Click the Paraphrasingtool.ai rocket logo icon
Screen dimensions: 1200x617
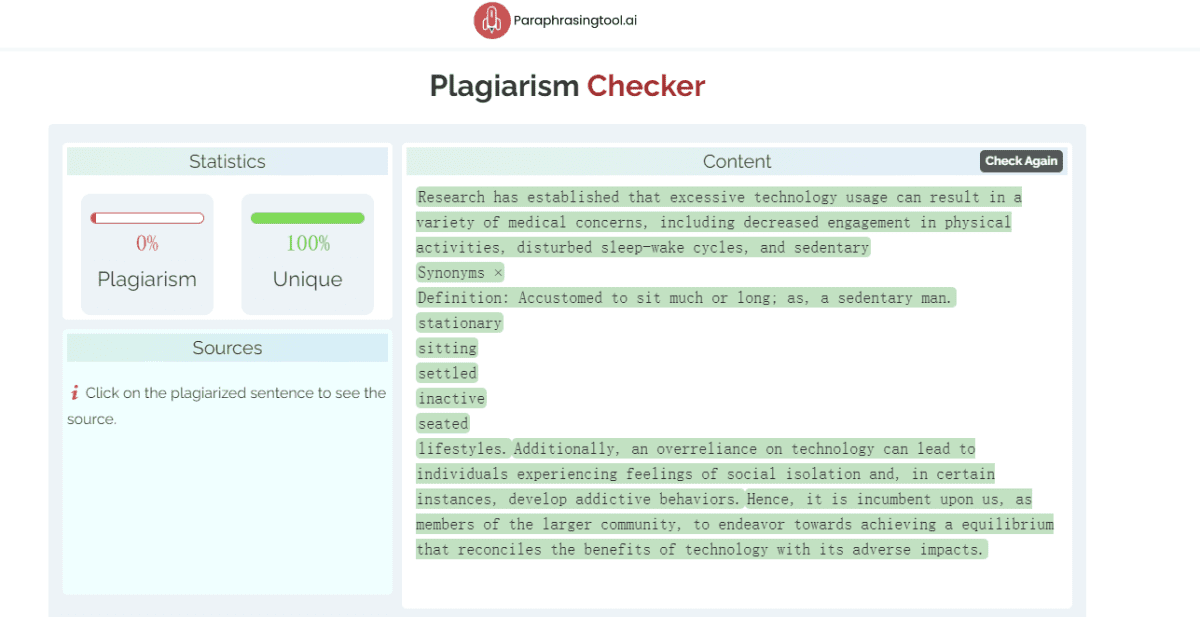coord(491,20)
